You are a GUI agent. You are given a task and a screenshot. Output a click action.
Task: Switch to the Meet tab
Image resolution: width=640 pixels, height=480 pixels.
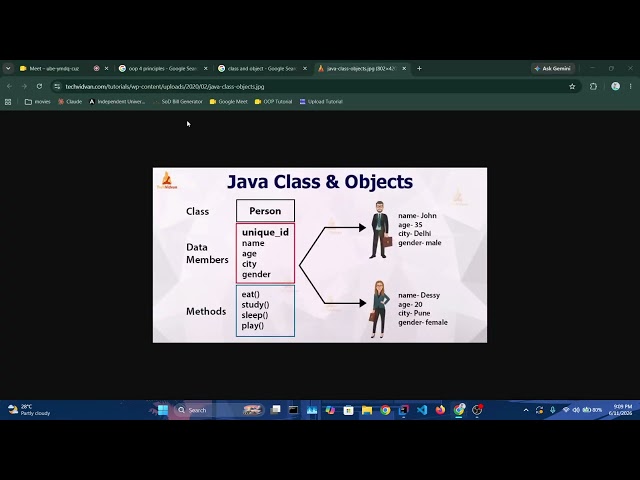pos(54,69)
